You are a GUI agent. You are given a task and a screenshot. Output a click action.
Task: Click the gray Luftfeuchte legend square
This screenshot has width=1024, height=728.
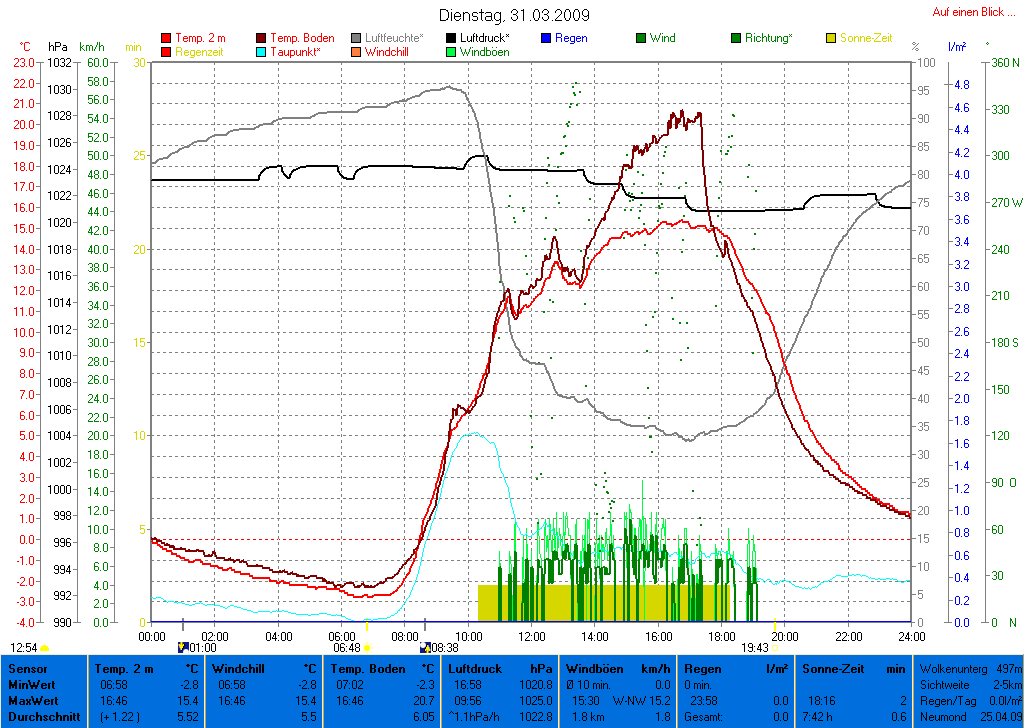[x=357, y=38]
